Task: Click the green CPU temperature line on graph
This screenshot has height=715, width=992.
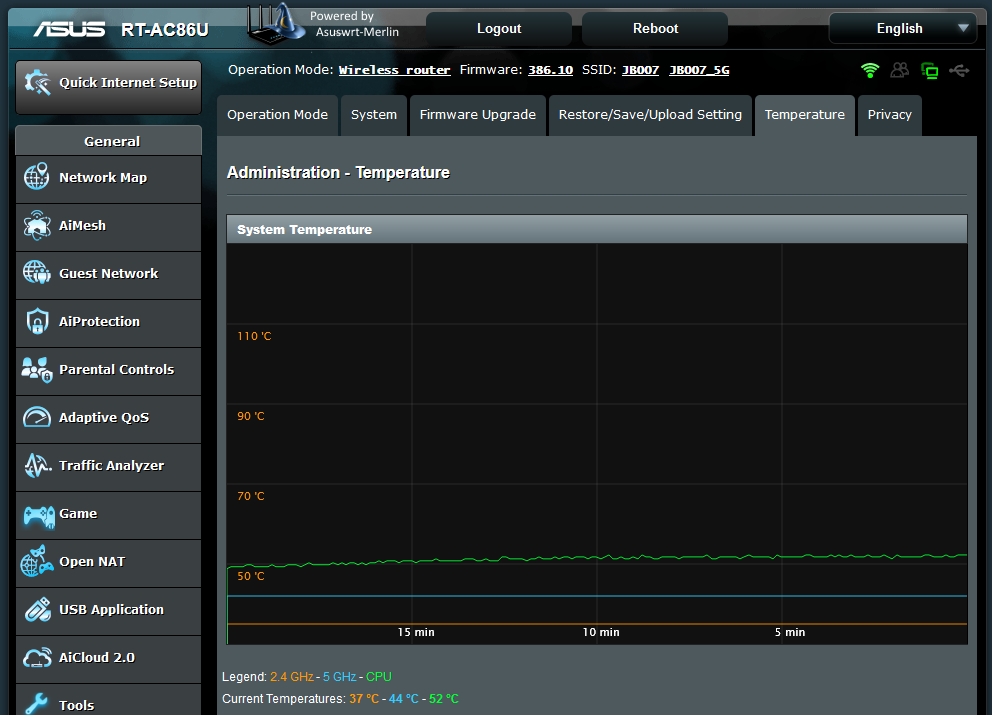Action: coord(597,557)
